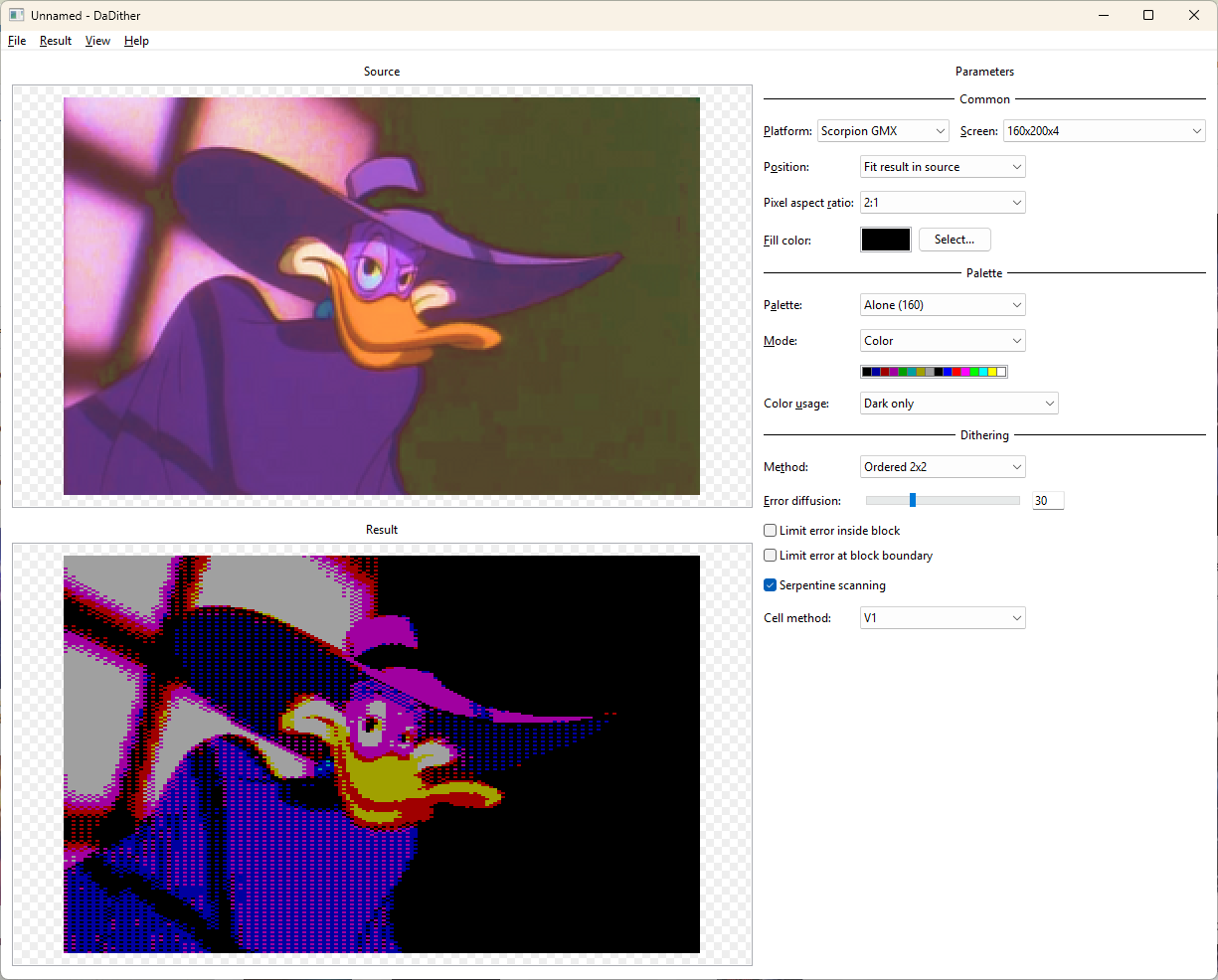Click the Error diffusion slider handle
This screenshot has height=980, width=1218.
click(913, 500)
